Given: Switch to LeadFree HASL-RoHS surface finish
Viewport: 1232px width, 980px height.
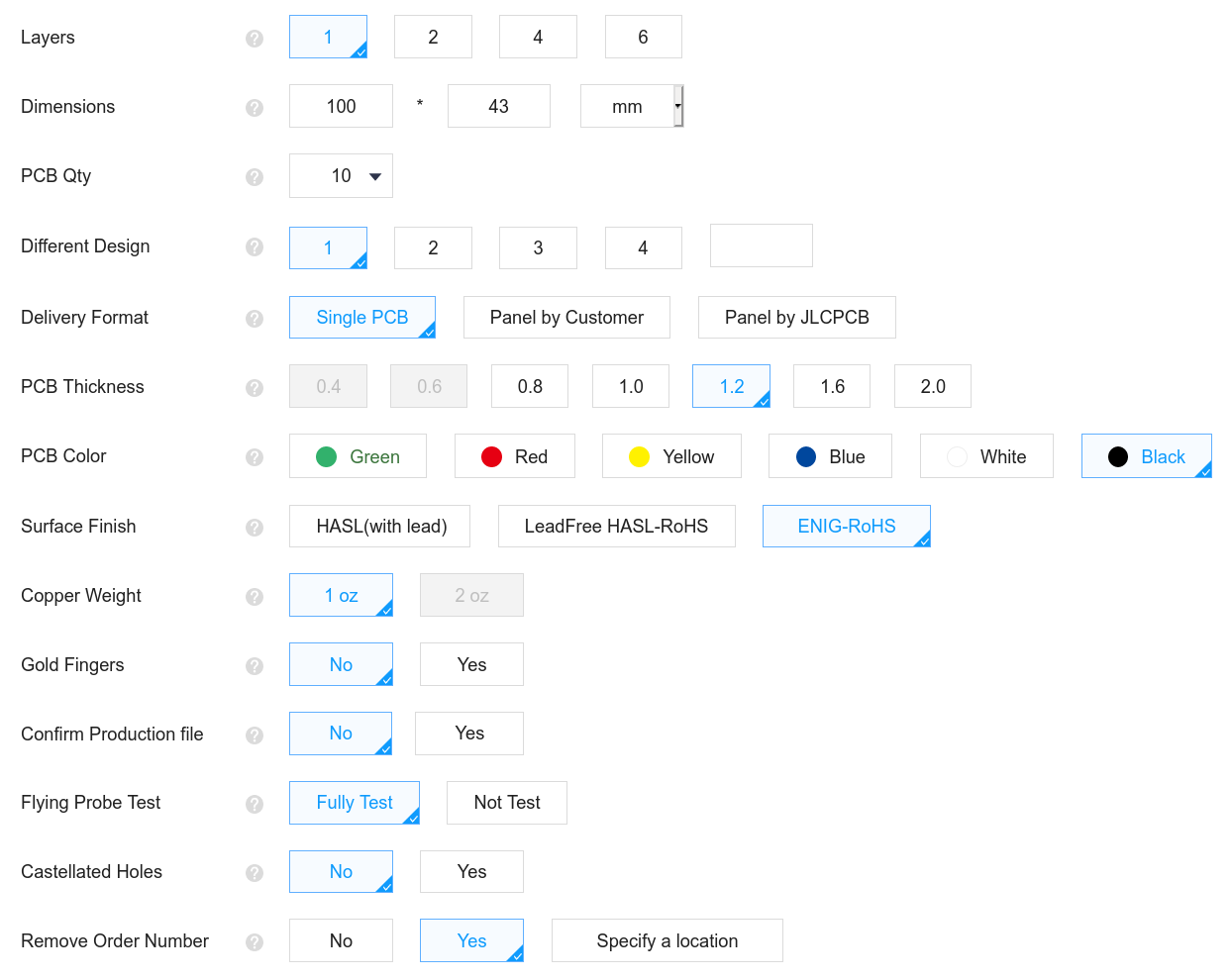Looking at the screenshot, I should (616, 526).
